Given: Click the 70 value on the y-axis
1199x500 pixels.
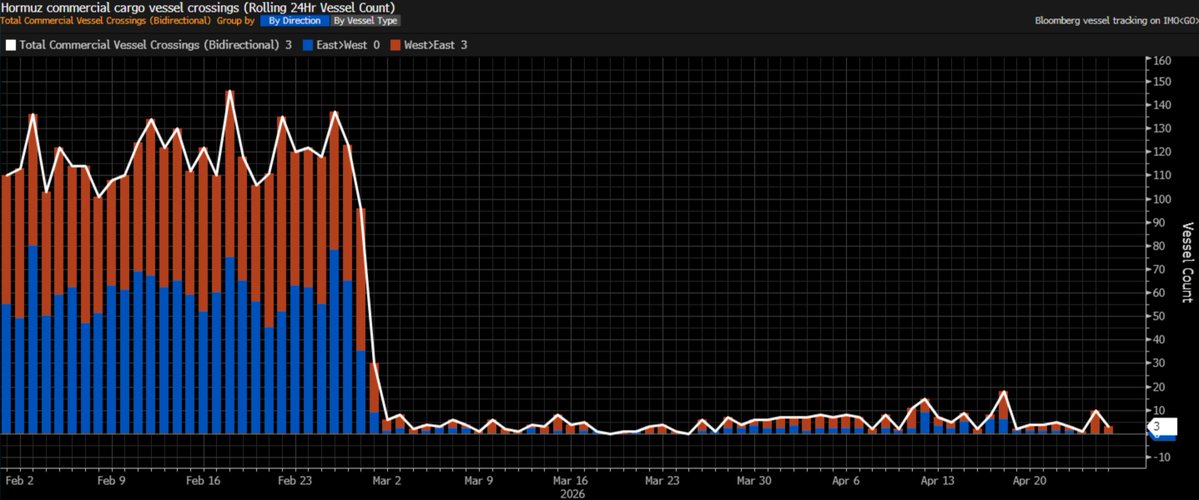Looking at the screenshot, I should click(x=1161, y=270).
